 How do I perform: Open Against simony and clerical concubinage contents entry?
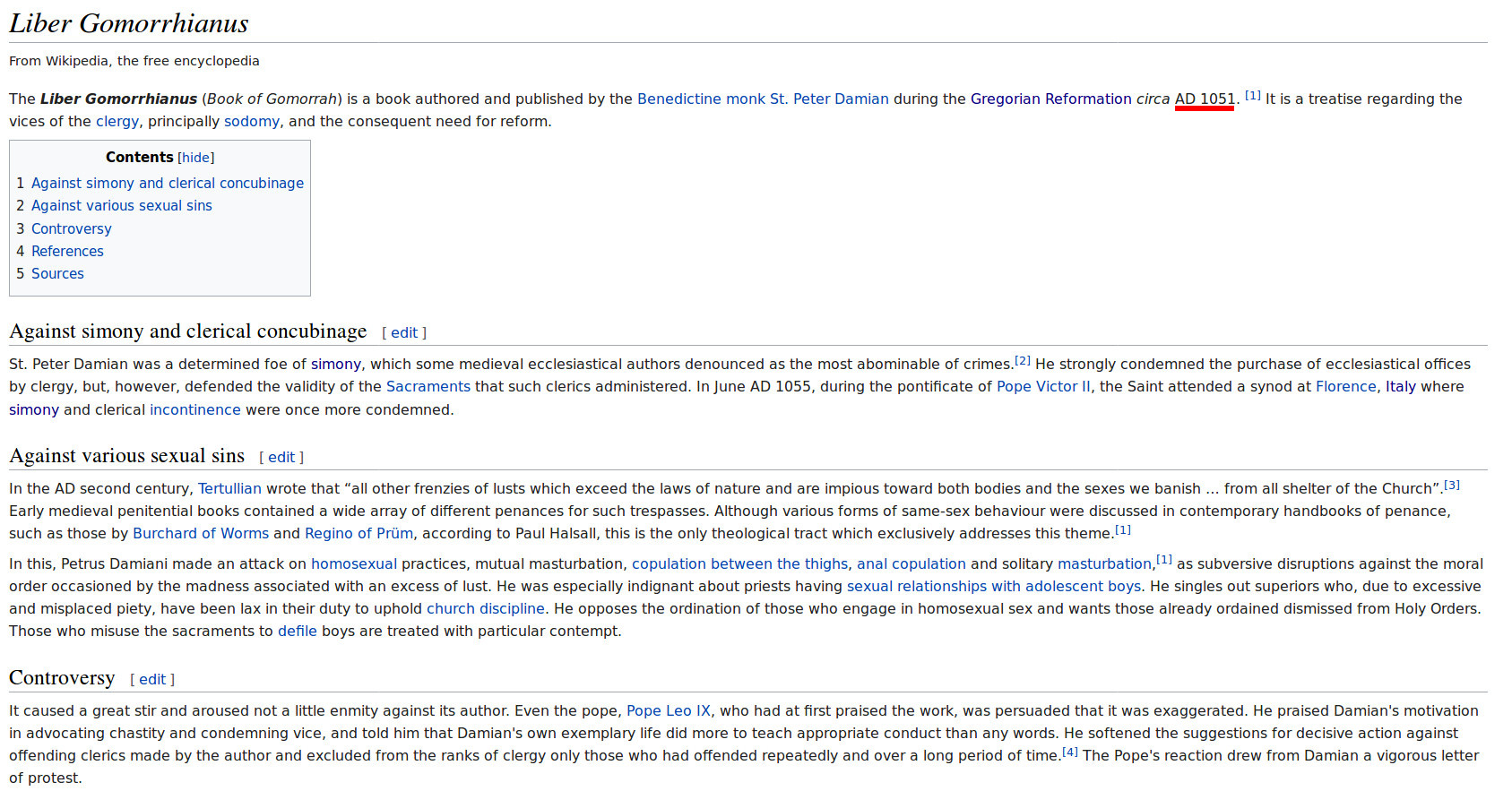pyautogui.click(x=168, y=183)
